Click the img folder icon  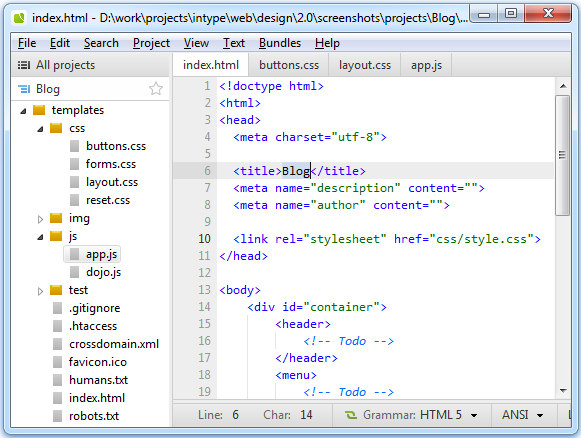(56, 218)
